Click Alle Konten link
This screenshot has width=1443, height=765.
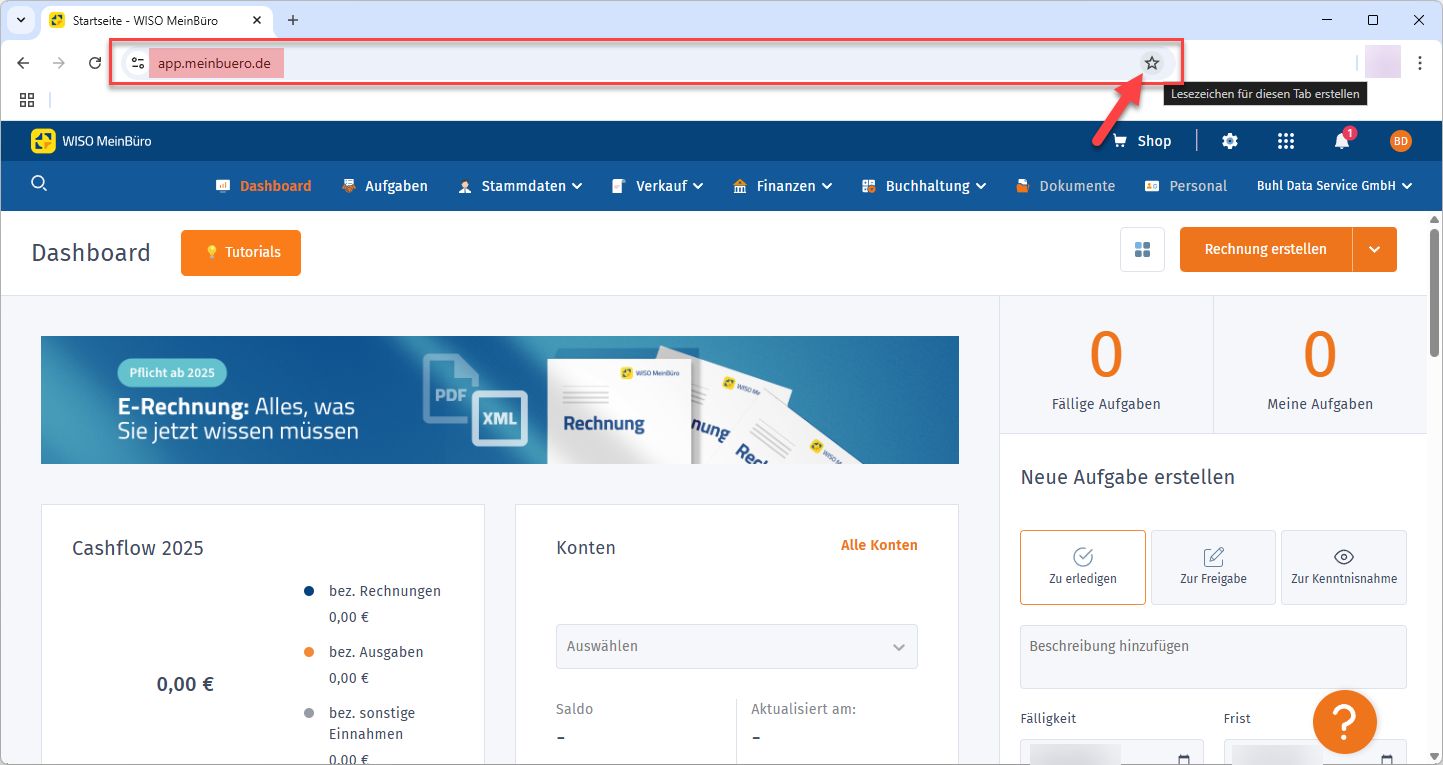point(879,545)
